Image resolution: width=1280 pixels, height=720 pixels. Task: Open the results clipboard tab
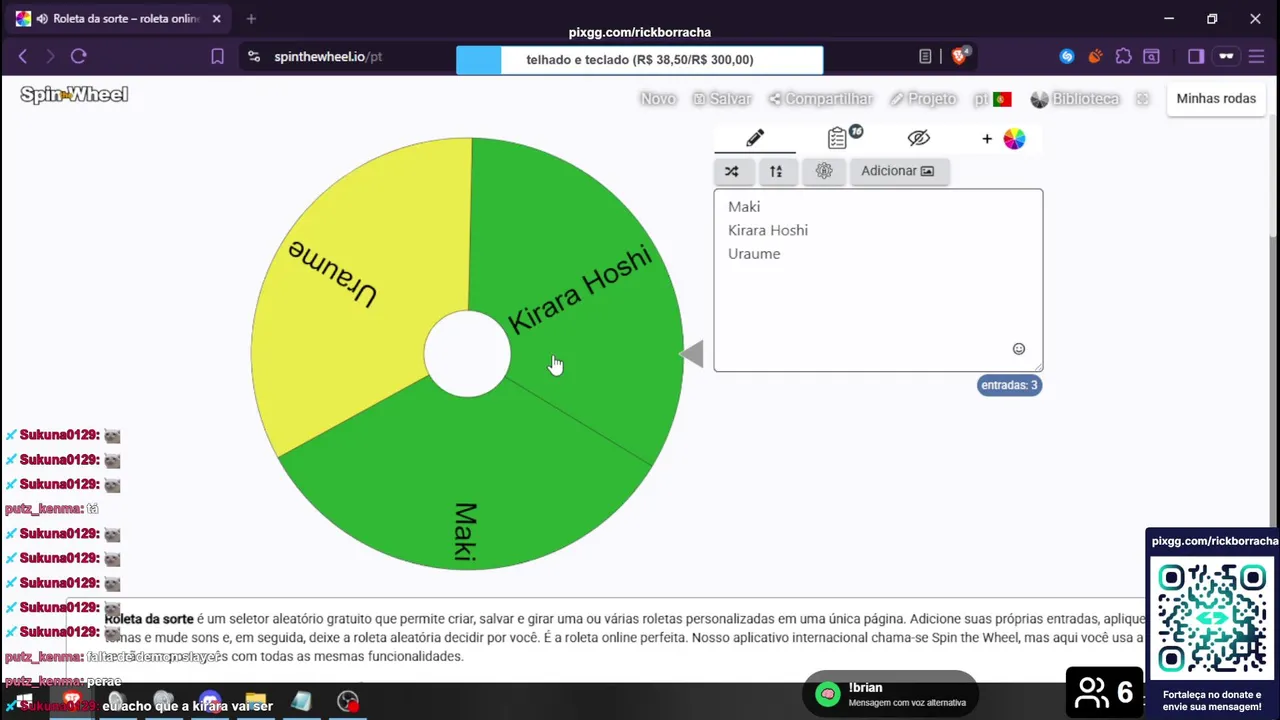coord(838,138)
